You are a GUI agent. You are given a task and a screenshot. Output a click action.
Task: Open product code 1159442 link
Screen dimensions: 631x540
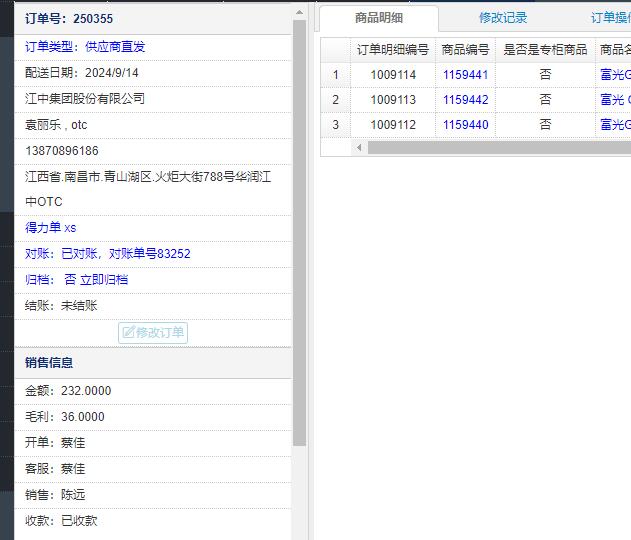tap(465, 100)
